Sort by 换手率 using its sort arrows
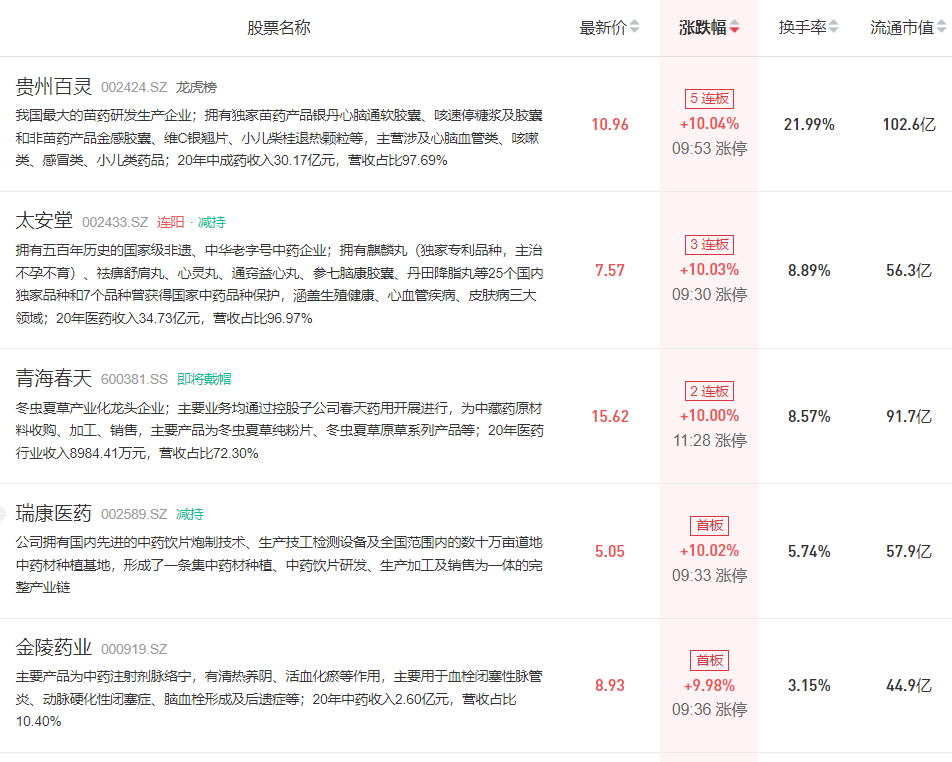Viewport: 952px width, 762px height. coord(834,27)
